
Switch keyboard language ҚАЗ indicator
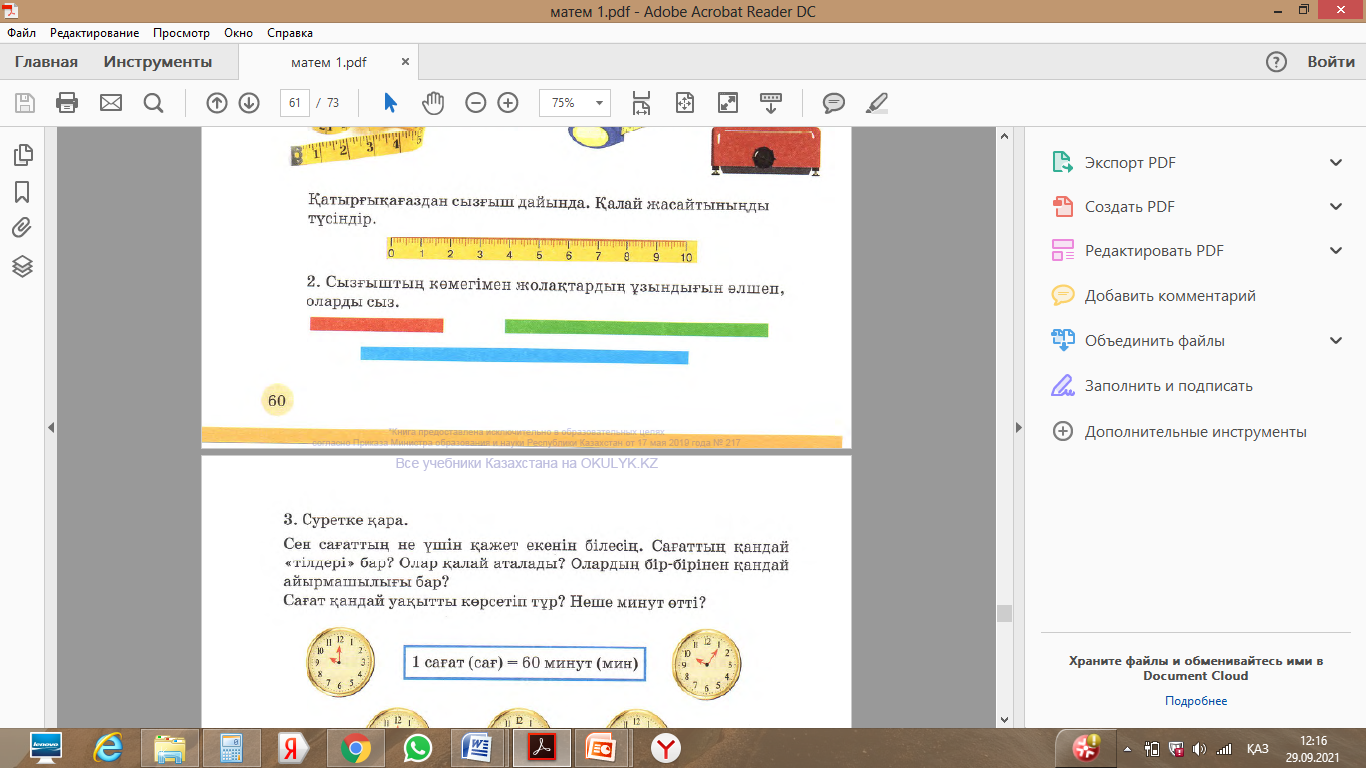pyautogui.click(x=1258, y=749)
